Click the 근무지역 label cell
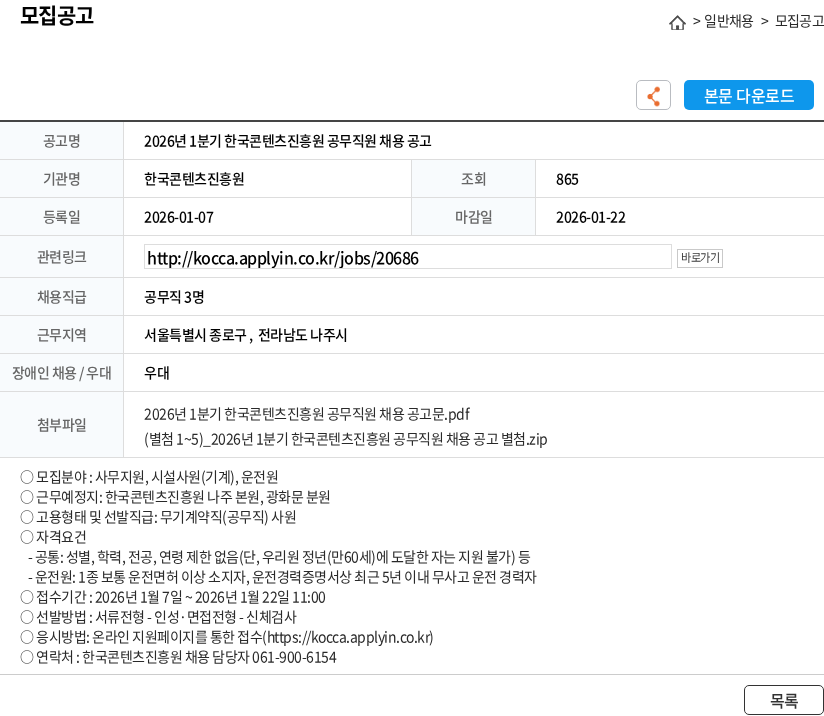Image resolution: width=824 pixels, height=716 pixels. [61, 335]
